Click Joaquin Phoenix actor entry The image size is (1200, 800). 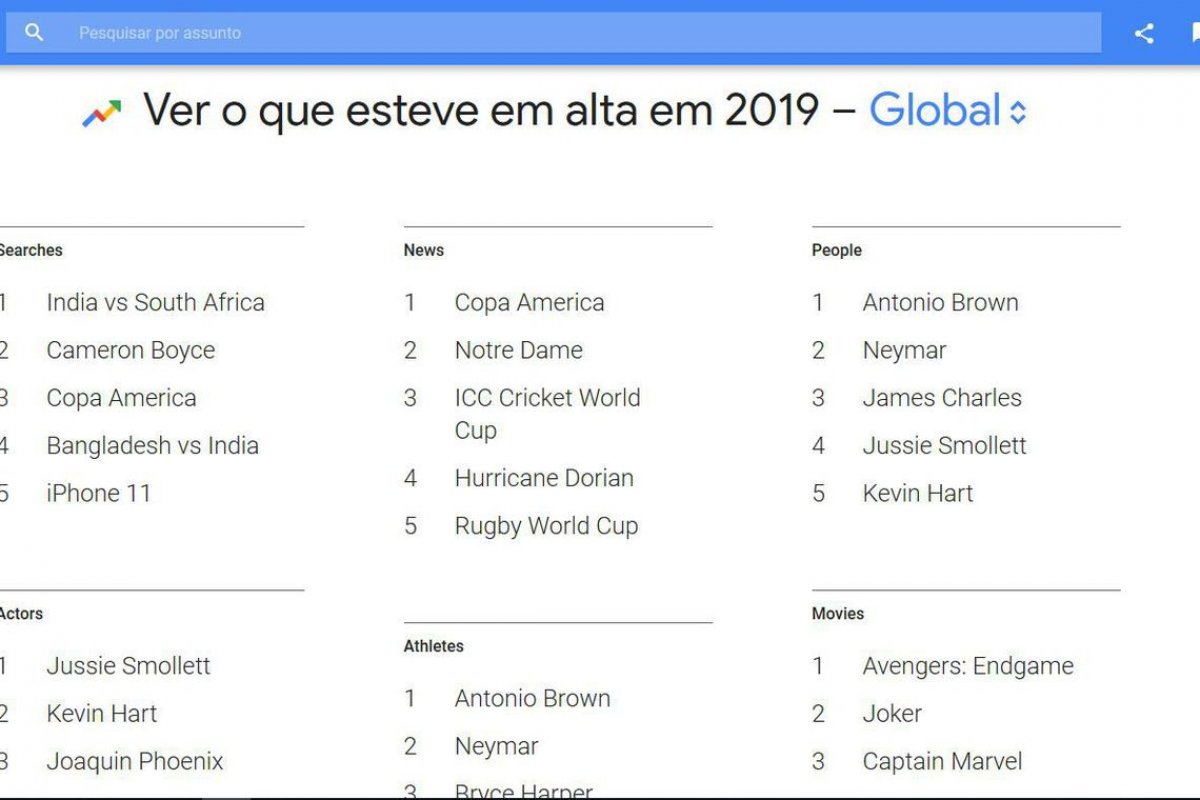pyautogui.click(x=135, y=762)
